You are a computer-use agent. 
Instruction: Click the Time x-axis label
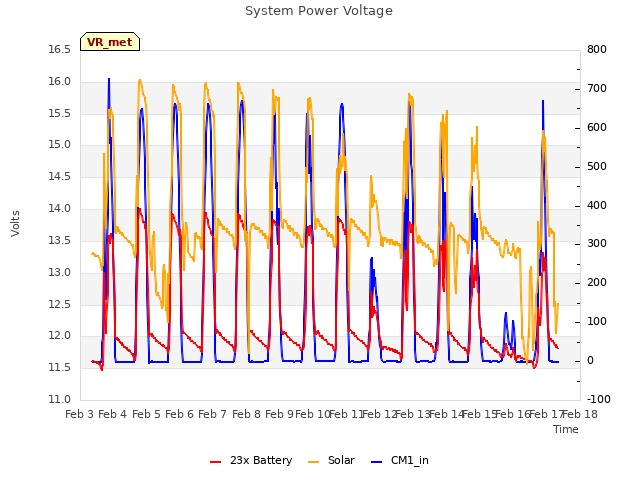click(x=566, y=429)
